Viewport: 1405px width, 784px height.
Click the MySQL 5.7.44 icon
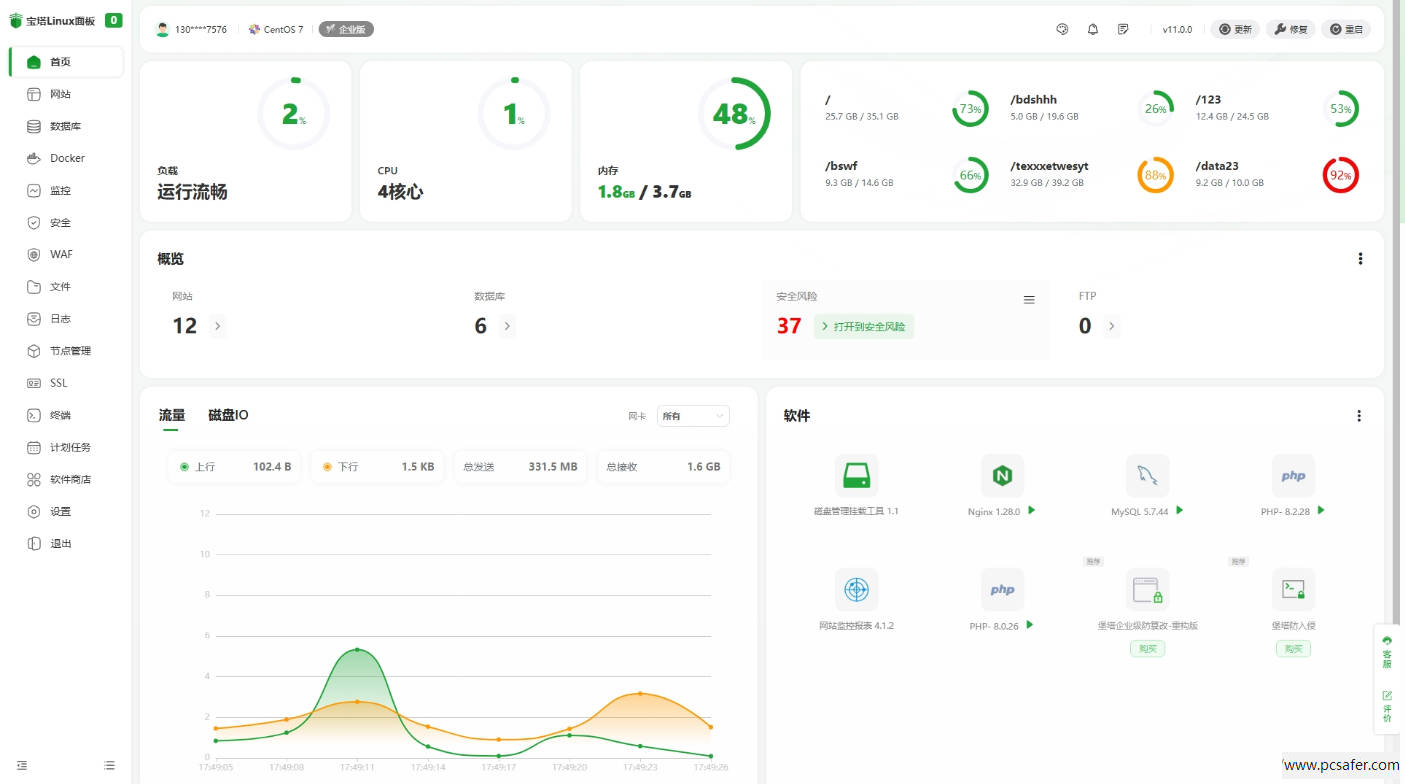1147,476
